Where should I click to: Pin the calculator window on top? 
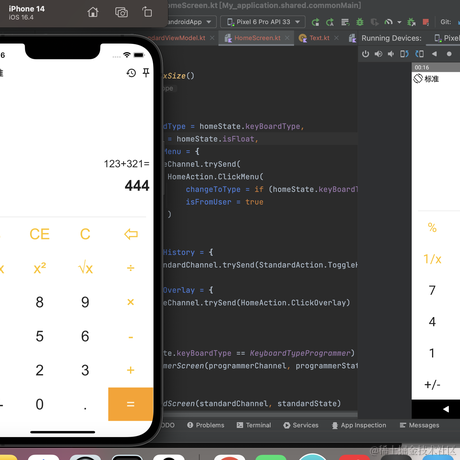click(x=146, y=72)
